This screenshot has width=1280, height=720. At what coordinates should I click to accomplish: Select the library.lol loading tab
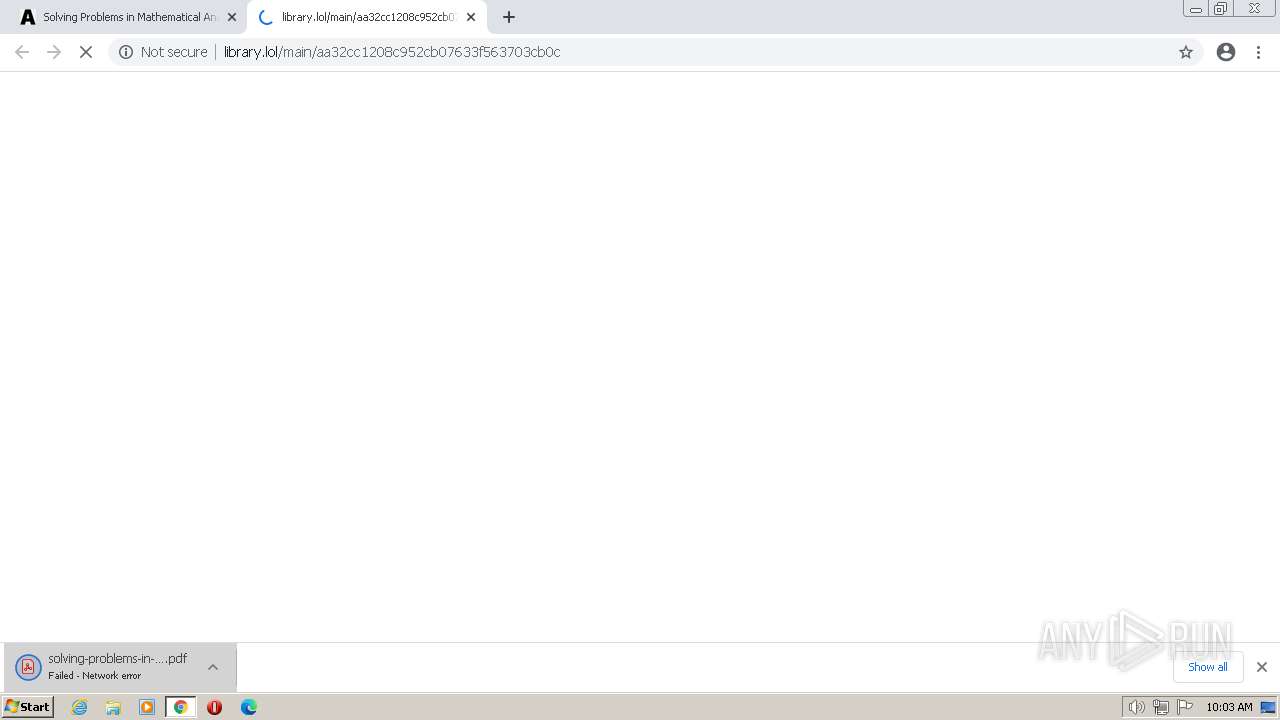tap(366, 17)
